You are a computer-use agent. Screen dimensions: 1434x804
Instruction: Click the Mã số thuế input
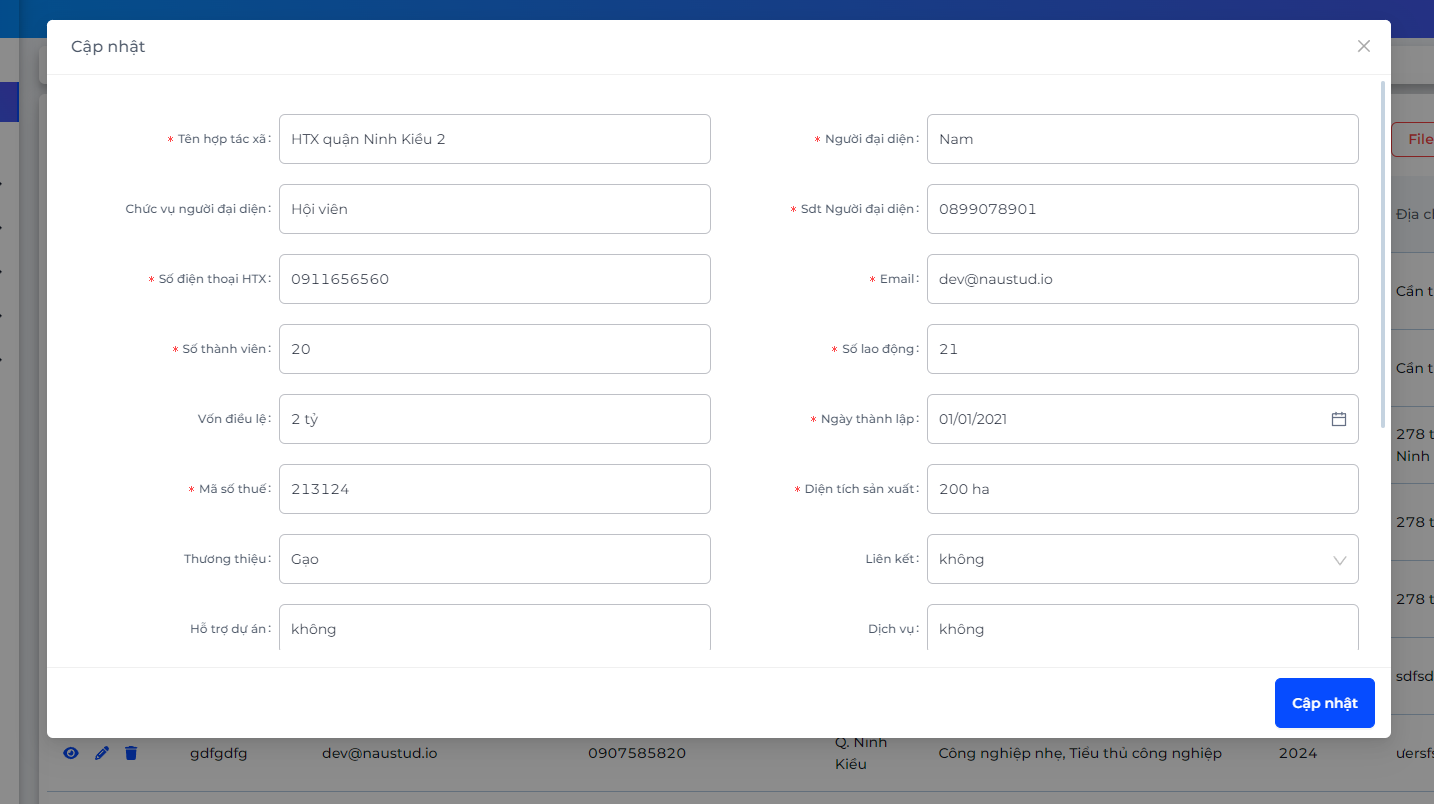[495, 489]
